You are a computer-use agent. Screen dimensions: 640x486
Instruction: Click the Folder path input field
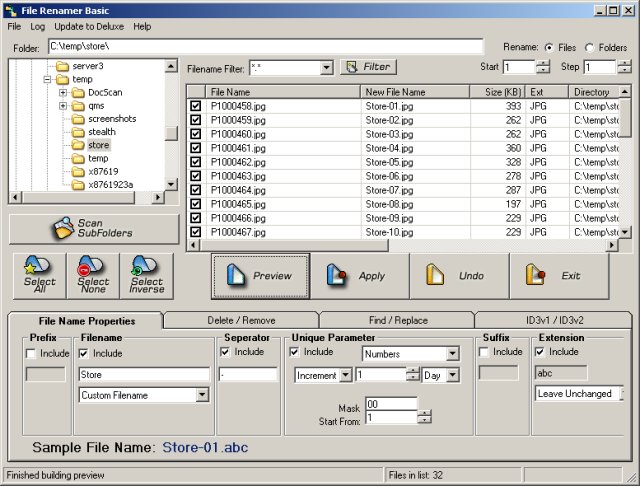(266, 47)
